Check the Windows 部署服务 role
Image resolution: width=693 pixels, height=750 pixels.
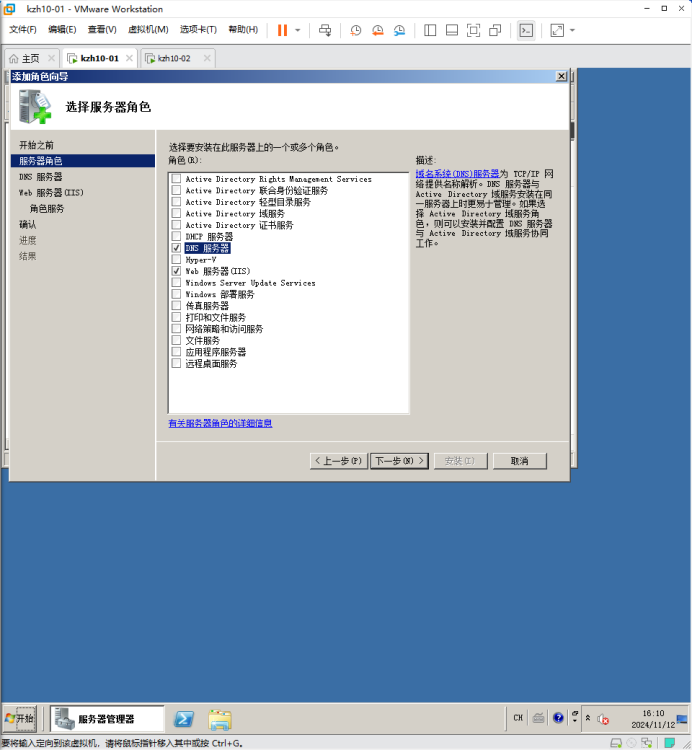click(176, 294)
